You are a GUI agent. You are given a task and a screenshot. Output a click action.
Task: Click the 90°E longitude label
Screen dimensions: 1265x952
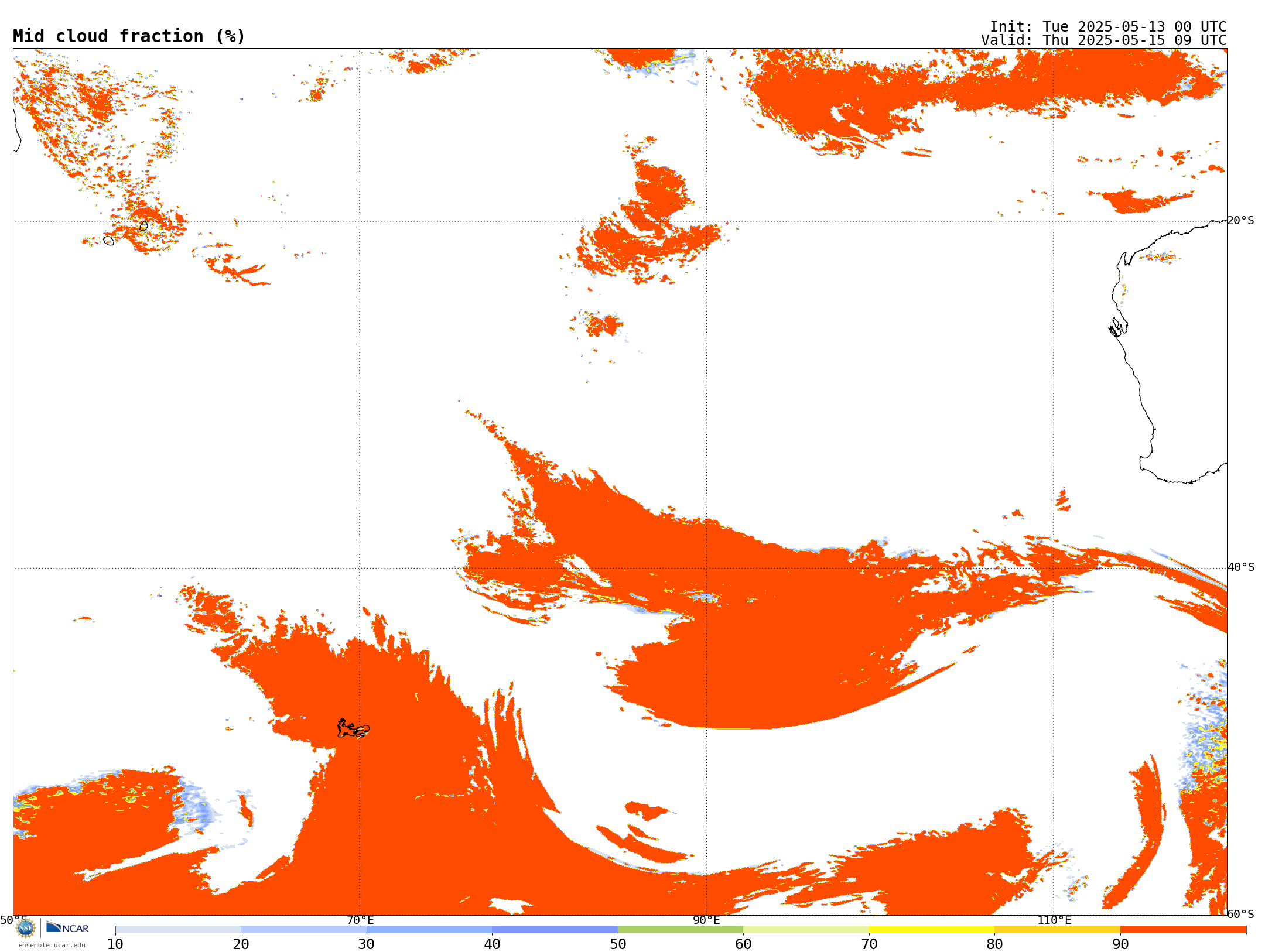point(707,920)
